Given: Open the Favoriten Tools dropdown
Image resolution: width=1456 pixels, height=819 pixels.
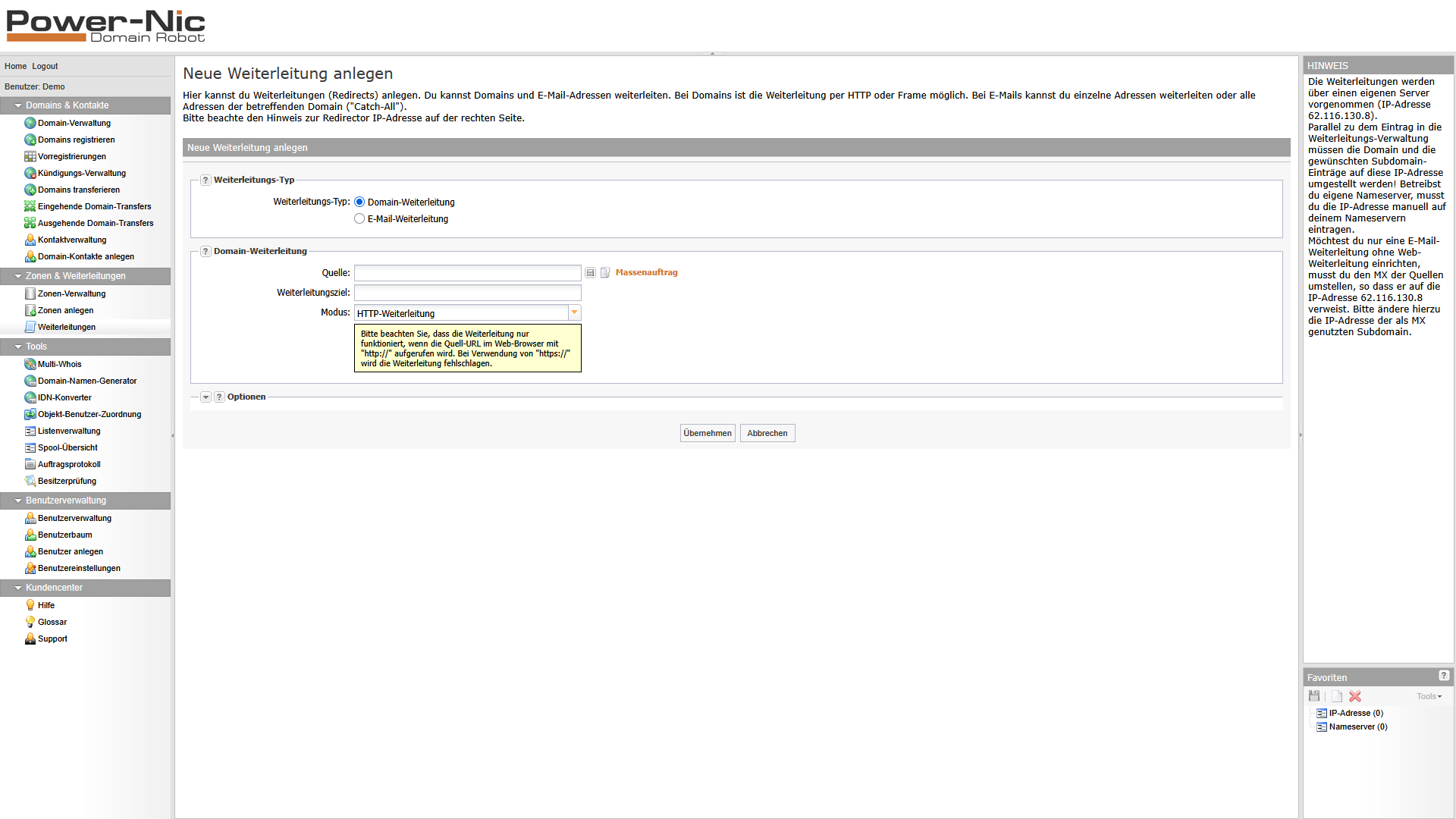Looking at the screenshot, I should (x=1429, y=696).
